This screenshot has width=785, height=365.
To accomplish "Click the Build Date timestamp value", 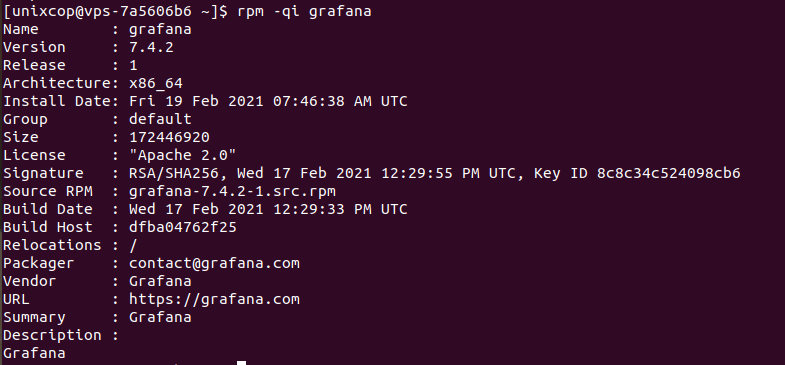I will pyautogui.click(x=268, y=209).
